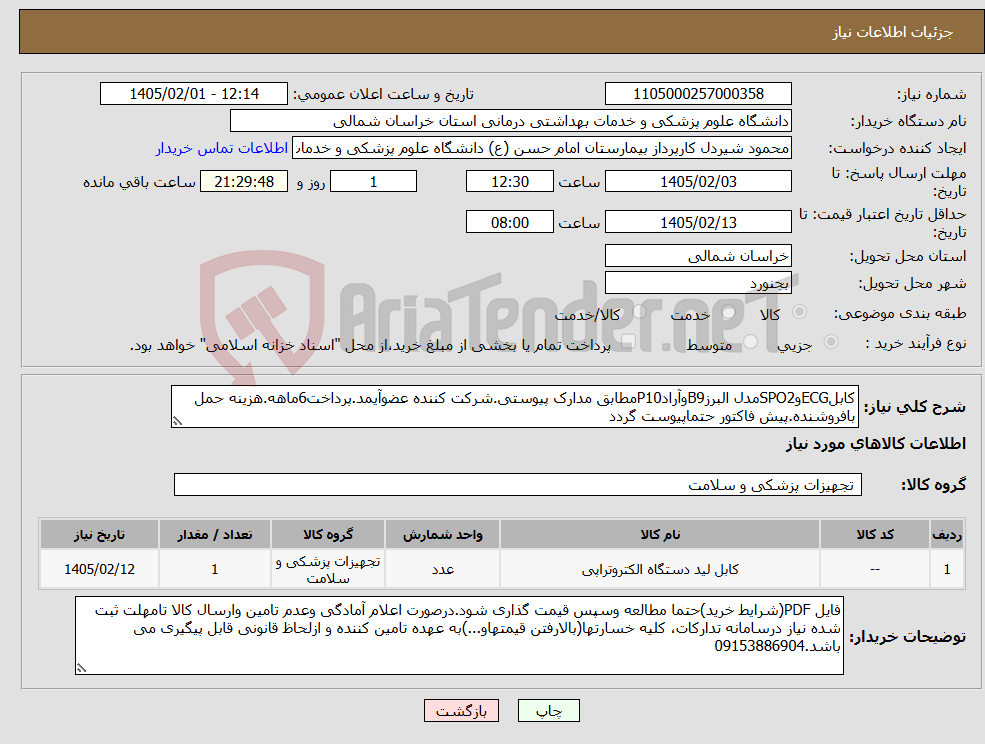The image size is (985, 744).
Task: Click the تاریخ نیاز column header
Action: click(x=99, y=535)
